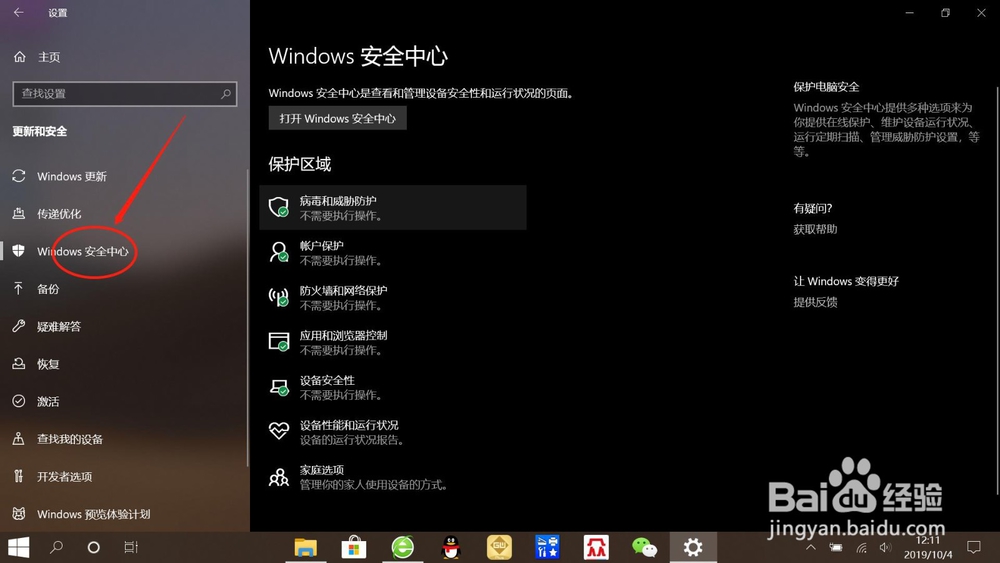Open the green e browser on taskbar
1000x563 pixels.
pyautogui.click(x=402, y=547)
